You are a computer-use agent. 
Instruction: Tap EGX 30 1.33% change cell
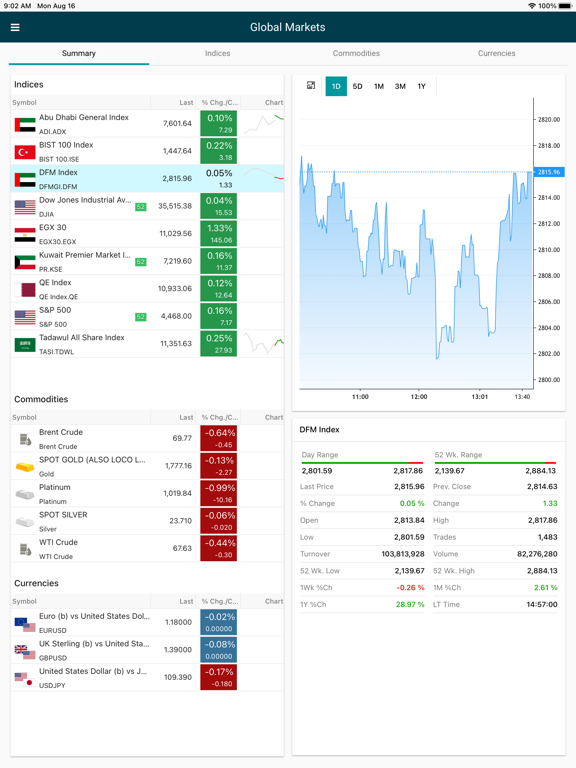[218, 234]
